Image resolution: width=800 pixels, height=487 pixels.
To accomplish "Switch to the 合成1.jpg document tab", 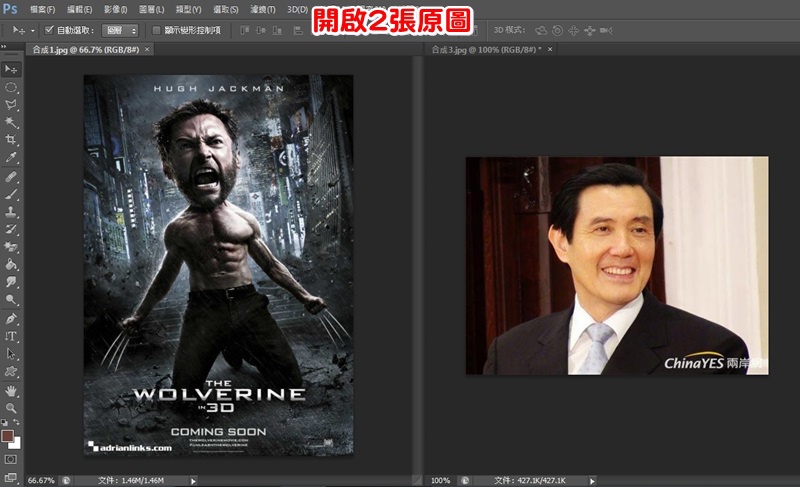I will coord(86,49).
